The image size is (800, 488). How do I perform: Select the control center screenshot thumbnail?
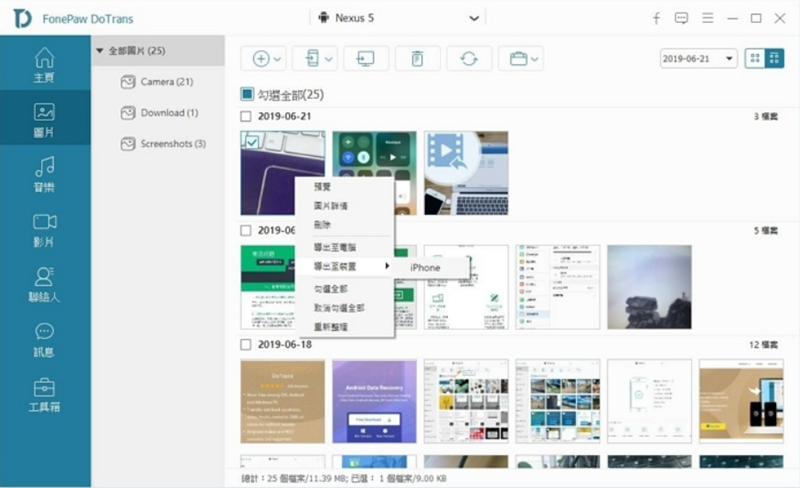[x=374, y=173]
